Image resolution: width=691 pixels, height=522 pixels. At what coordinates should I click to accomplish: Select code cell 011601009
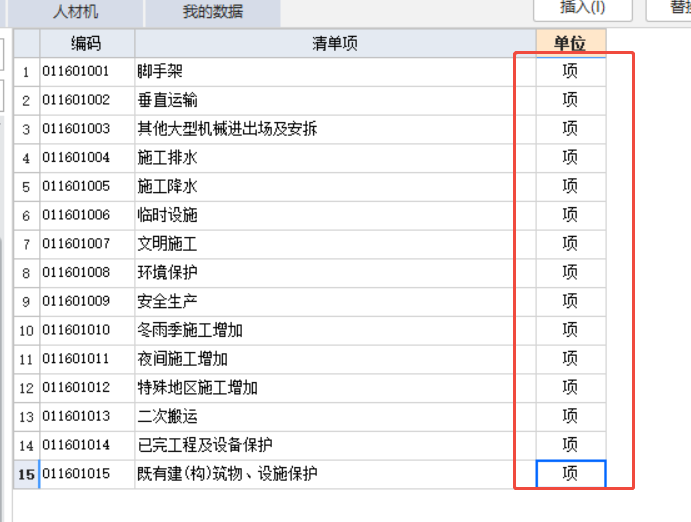(x=87, y=301)
